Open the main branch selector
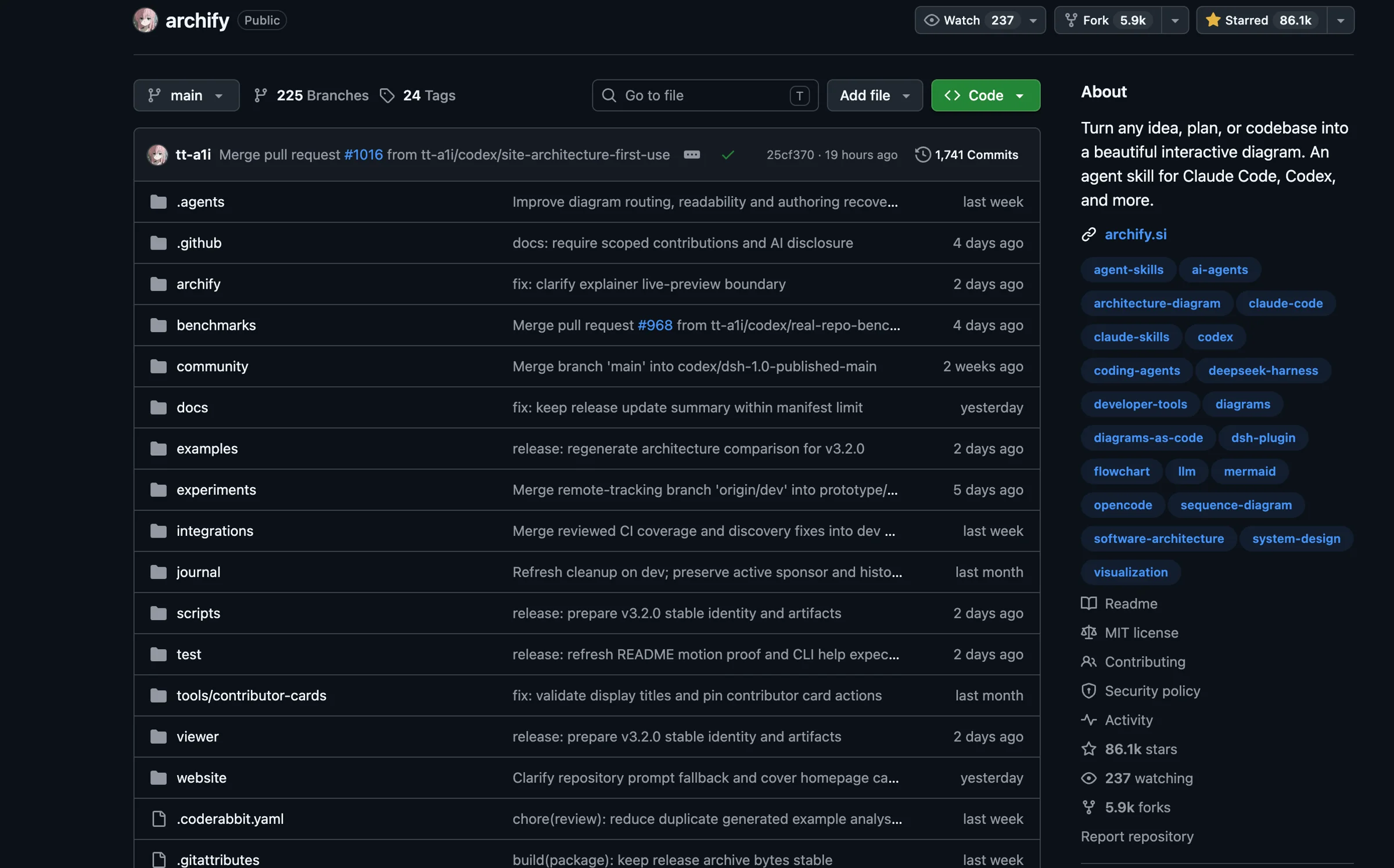This screenshot has width=1394, height=868. point(186,95)
